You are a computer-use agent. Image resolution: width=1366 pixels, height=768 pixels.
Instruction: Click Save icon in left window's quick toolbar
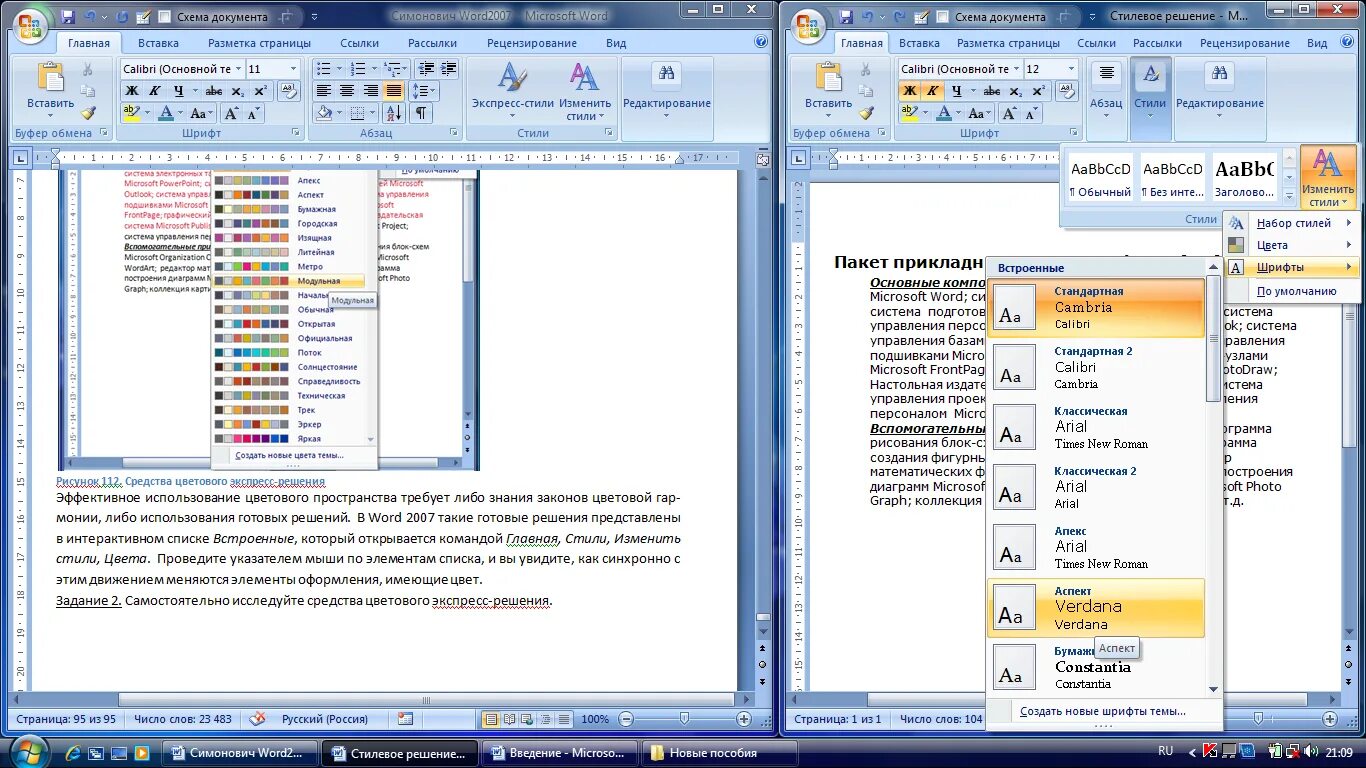pos(68,17)
